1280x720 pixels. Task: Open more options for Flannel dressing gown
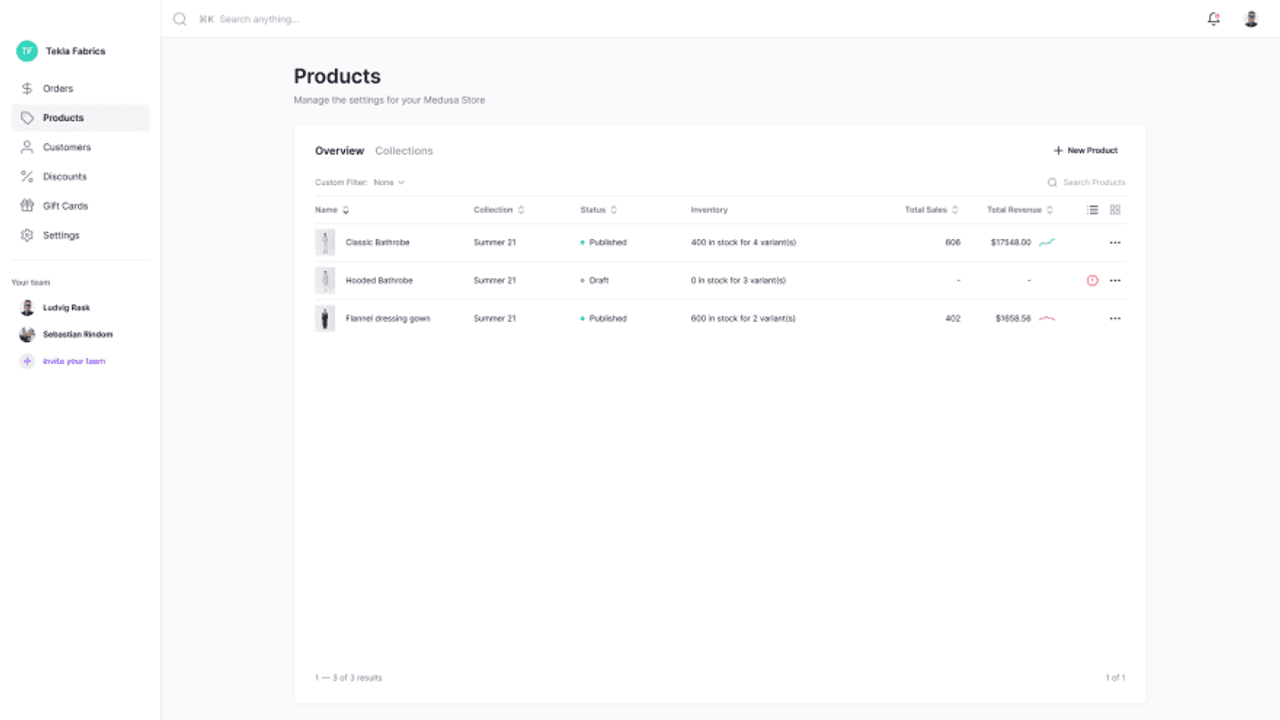tap(1115, 319)
